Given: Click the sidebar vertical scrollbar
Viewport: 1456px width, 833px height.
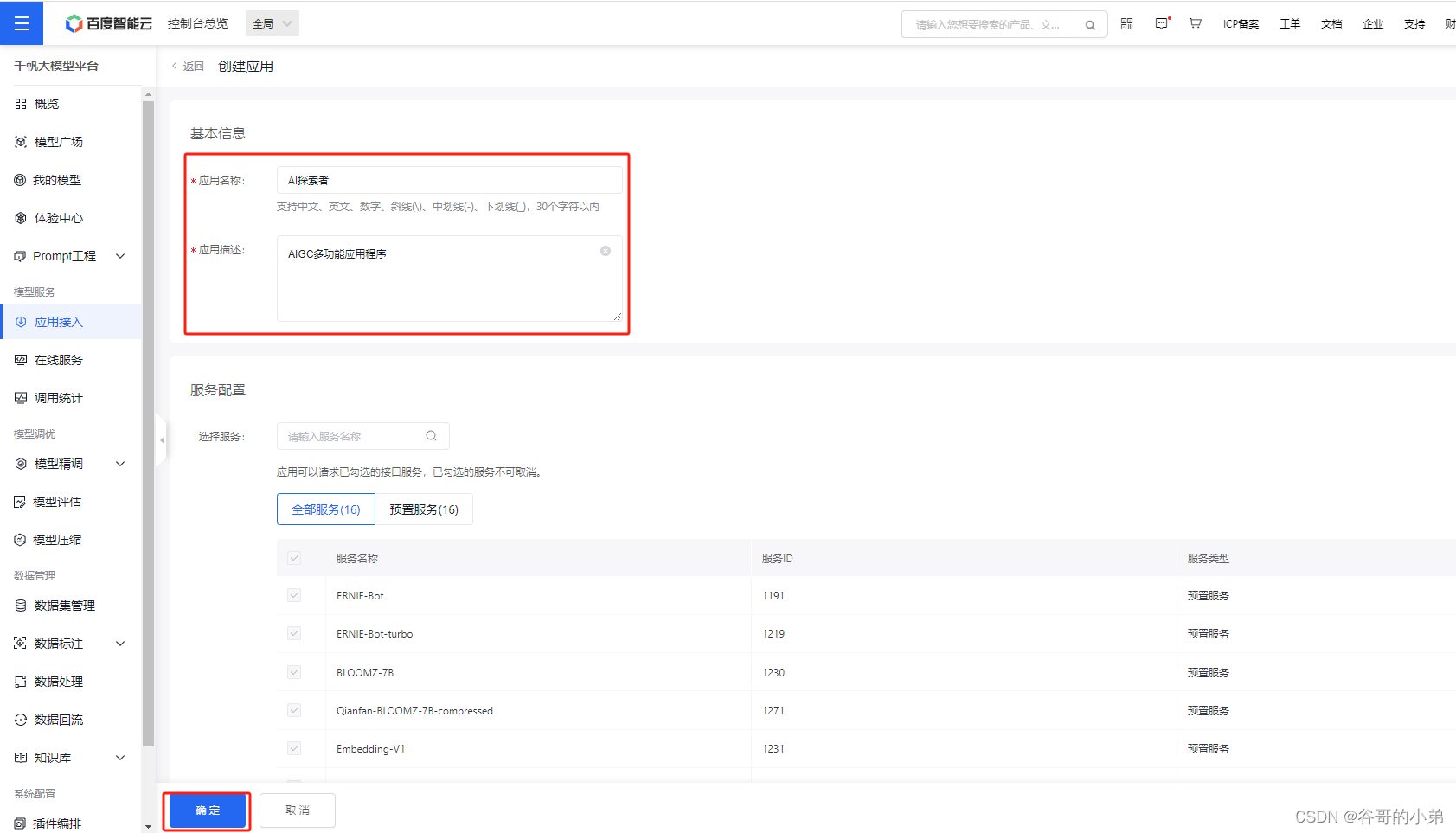Looking at the screenshot, I should [148, 424].
